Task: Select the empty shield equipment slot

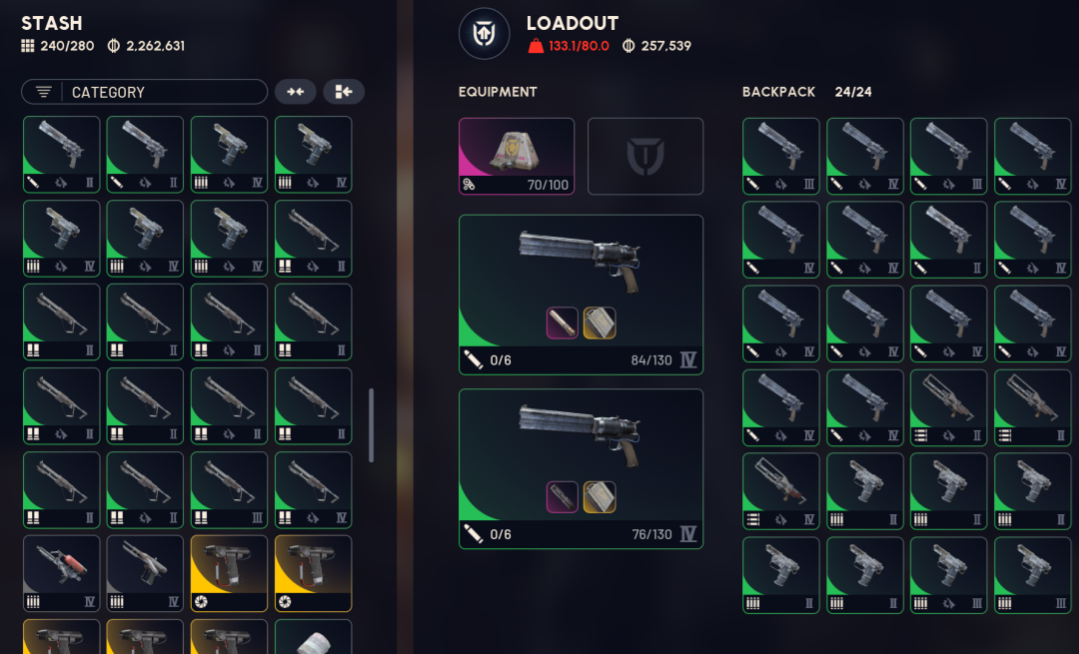Action: [645, 156]
